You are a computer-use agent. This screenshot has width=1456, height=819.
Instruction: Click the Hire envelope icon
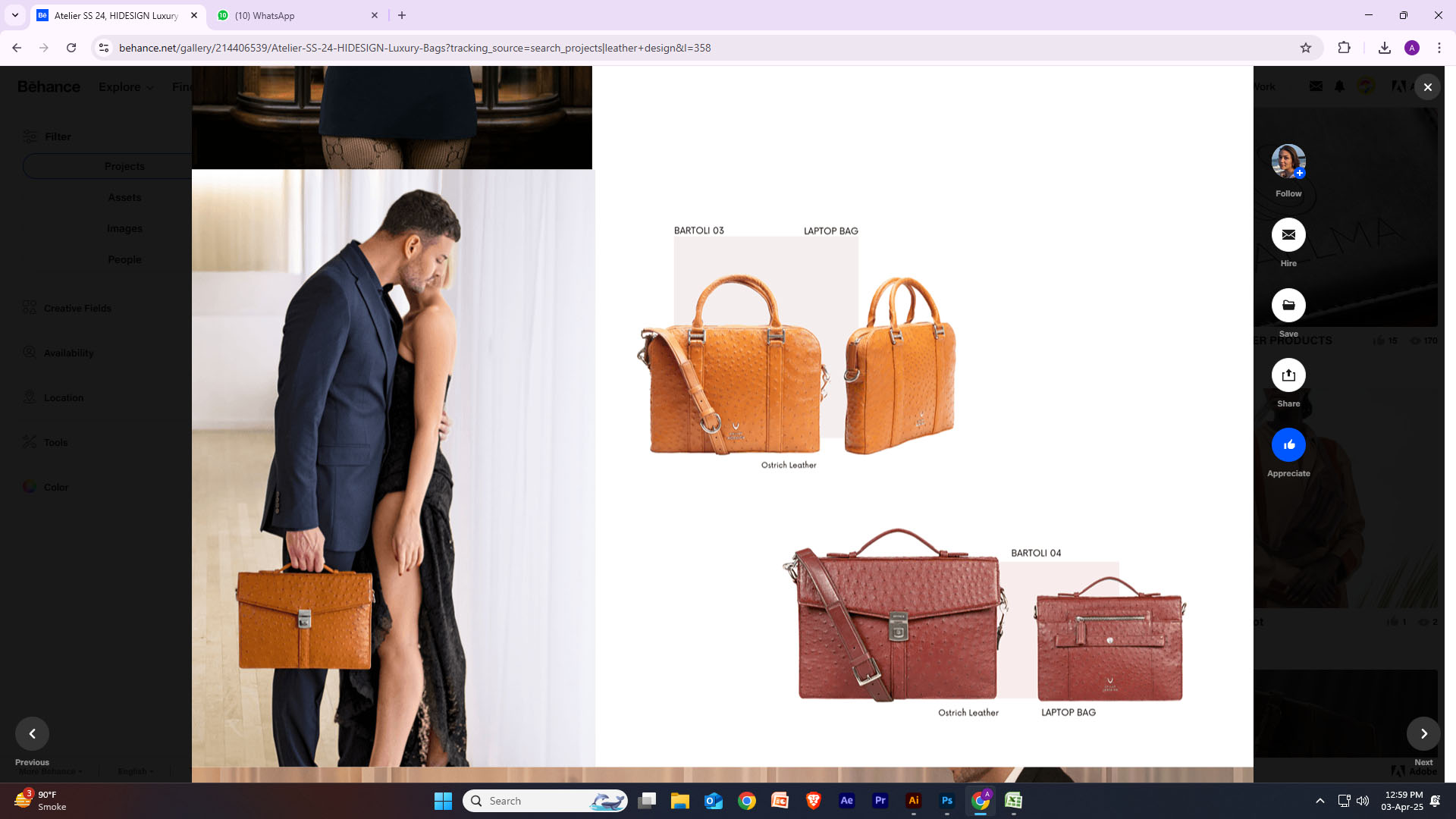click(1288, 235)
